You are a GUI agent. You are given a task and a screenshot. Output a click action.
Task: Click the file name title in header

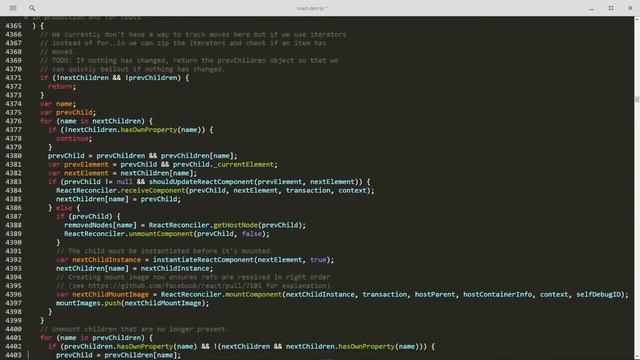point(312,8)
